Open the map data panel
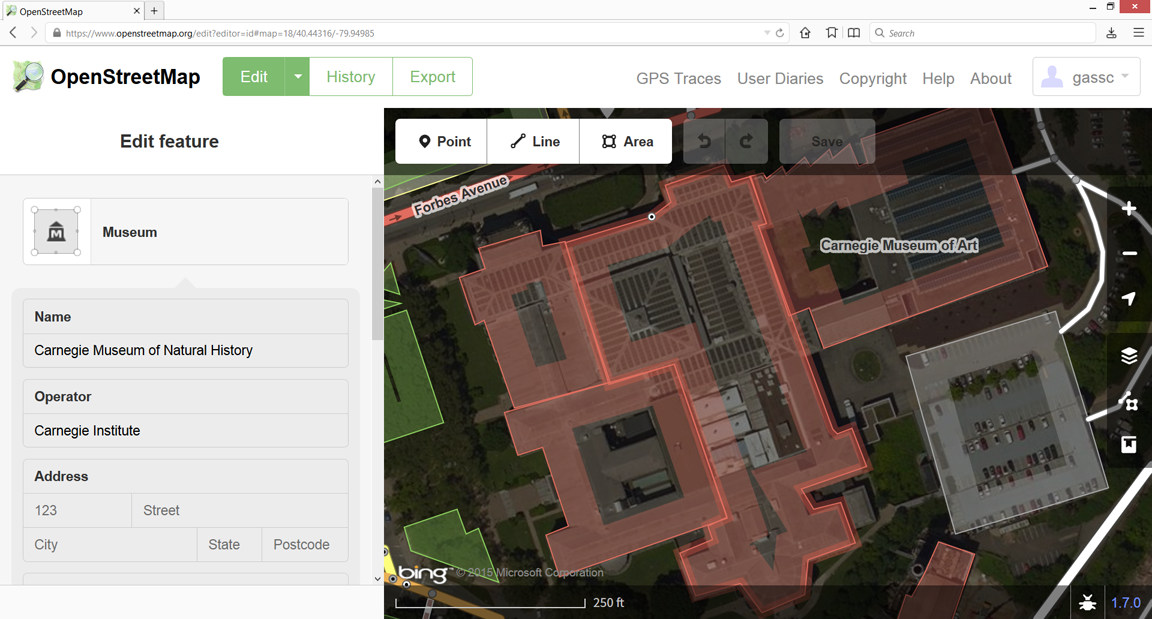The image size is (1152, 619). 1129,401
